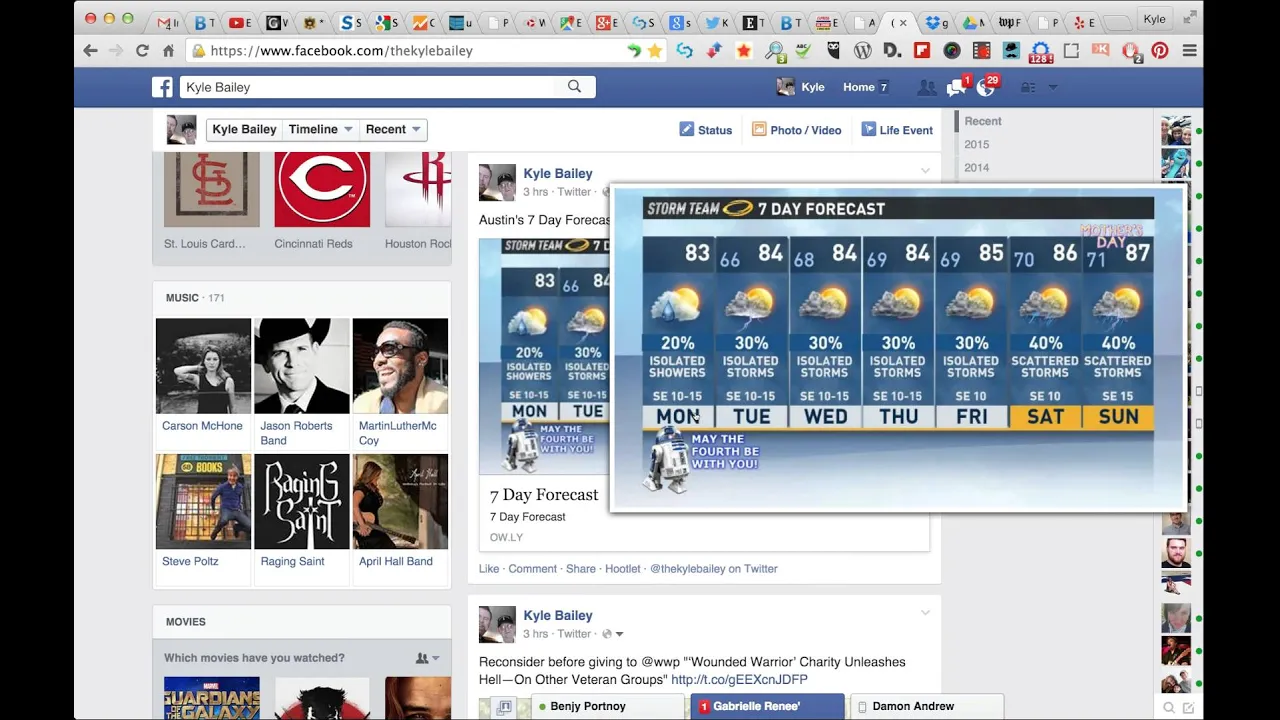The width and height of the screenshot is (1280, 720).
Task: Open Kyle profile link in Facebook top bar
Action: click(x=801, y=87)
